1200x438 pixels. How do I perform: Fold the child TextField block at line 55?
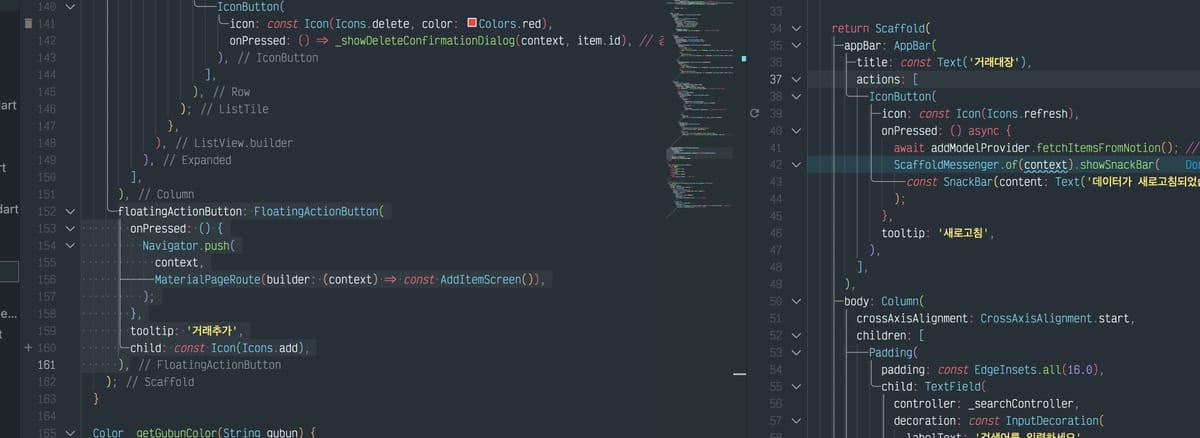coord(796,386)
